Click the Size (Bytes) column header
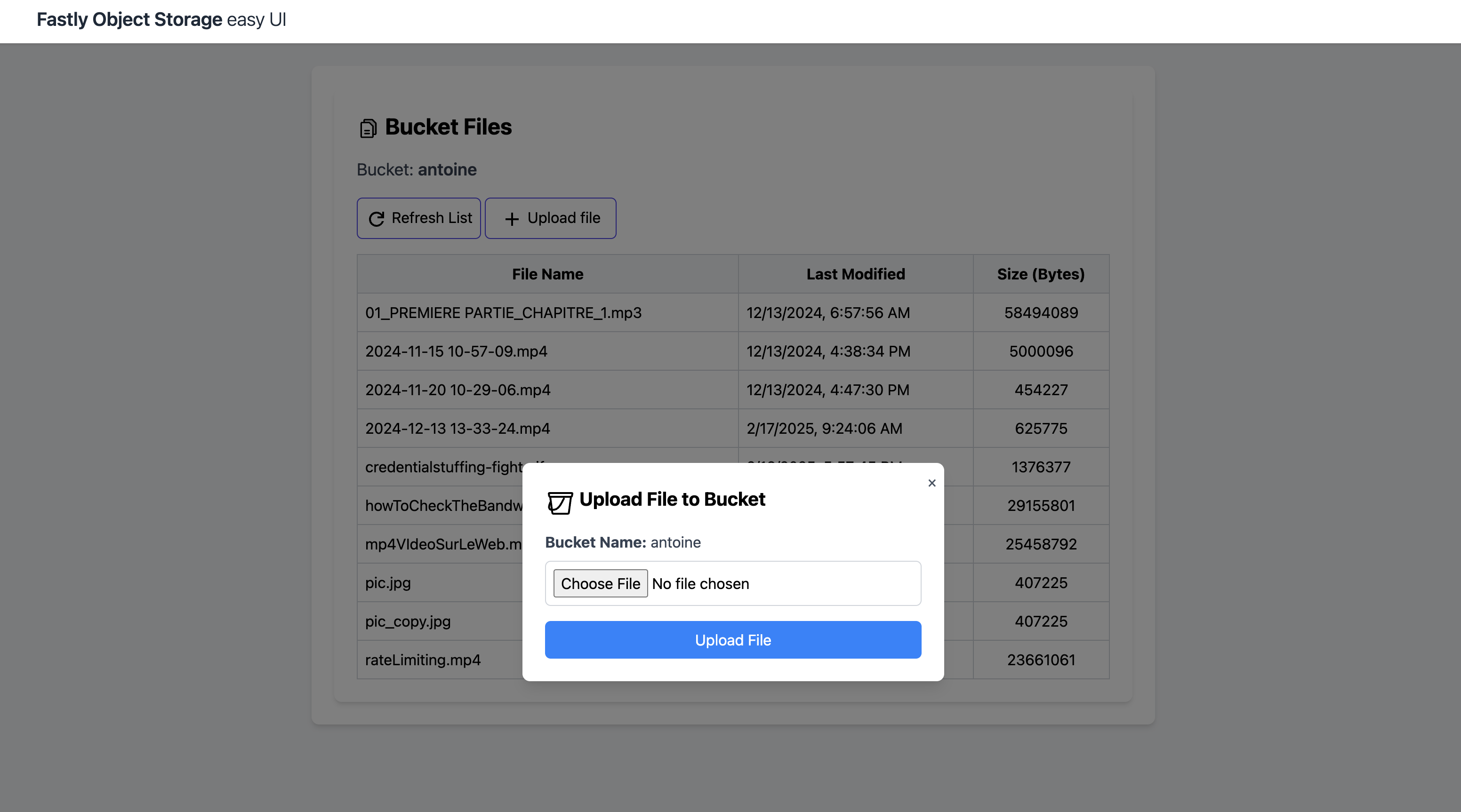1461x812 pixels. click(x=1041, y=274)
